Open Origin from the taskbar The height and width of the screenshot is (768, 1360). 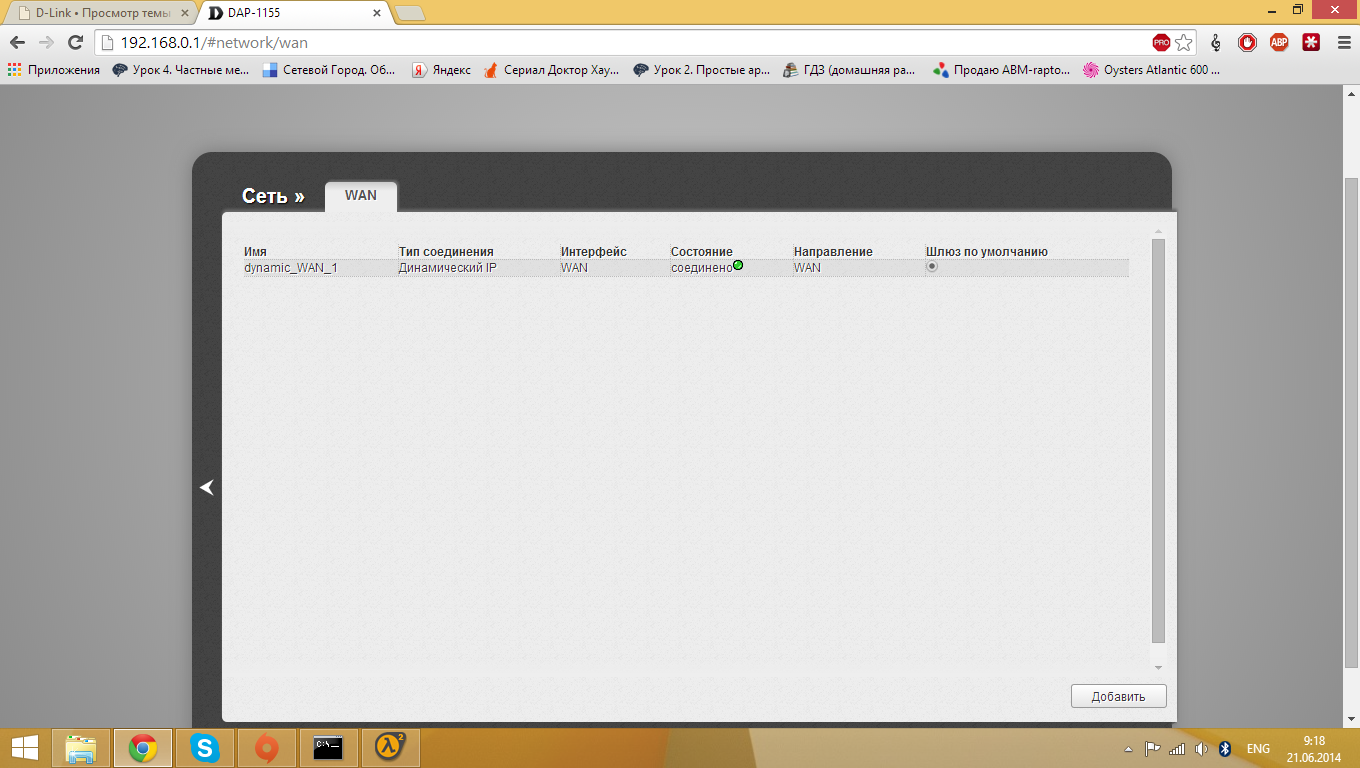[x=267, y=748]
